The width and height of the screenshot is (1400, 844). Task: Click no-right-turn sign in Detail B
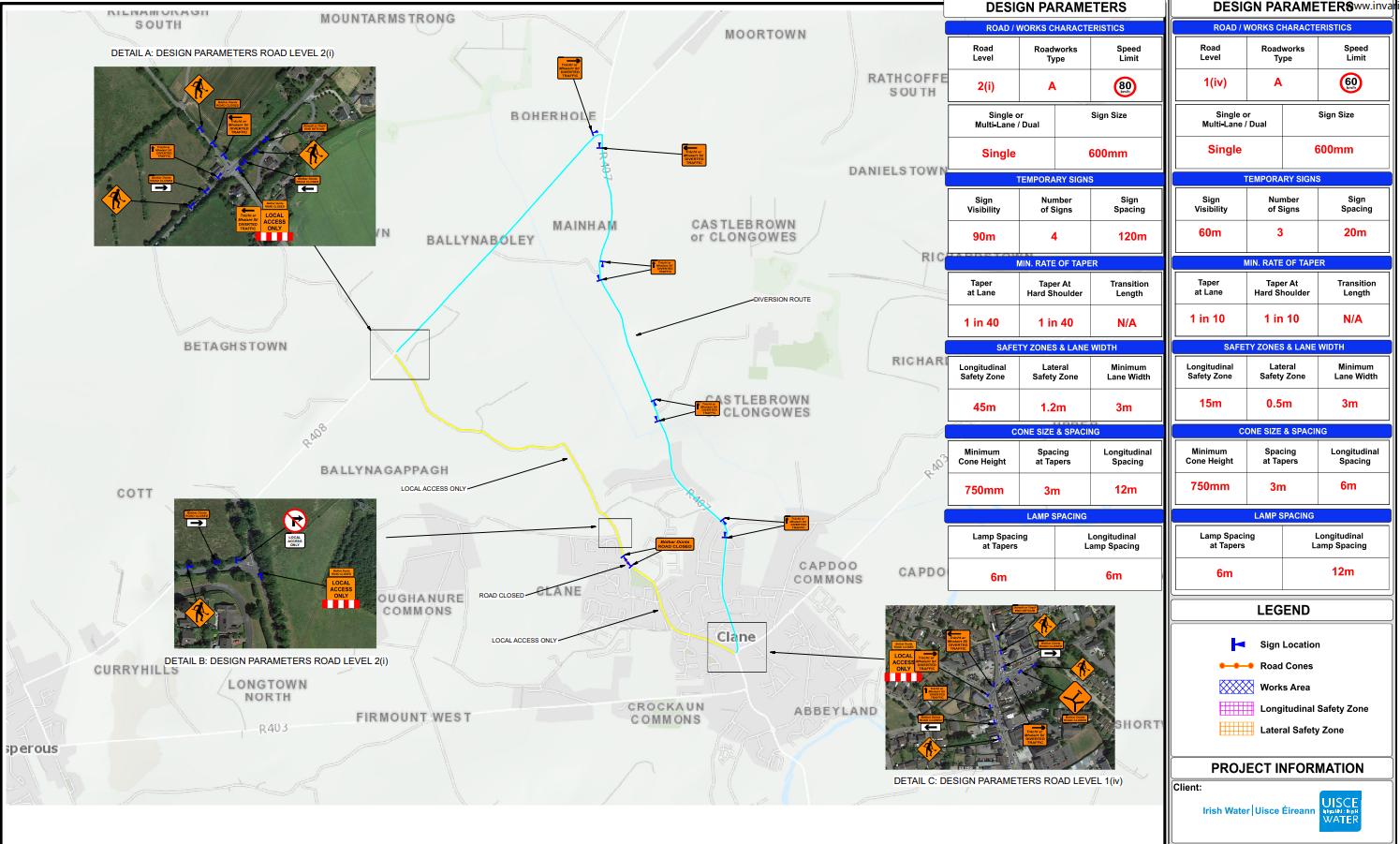(295, 521)
